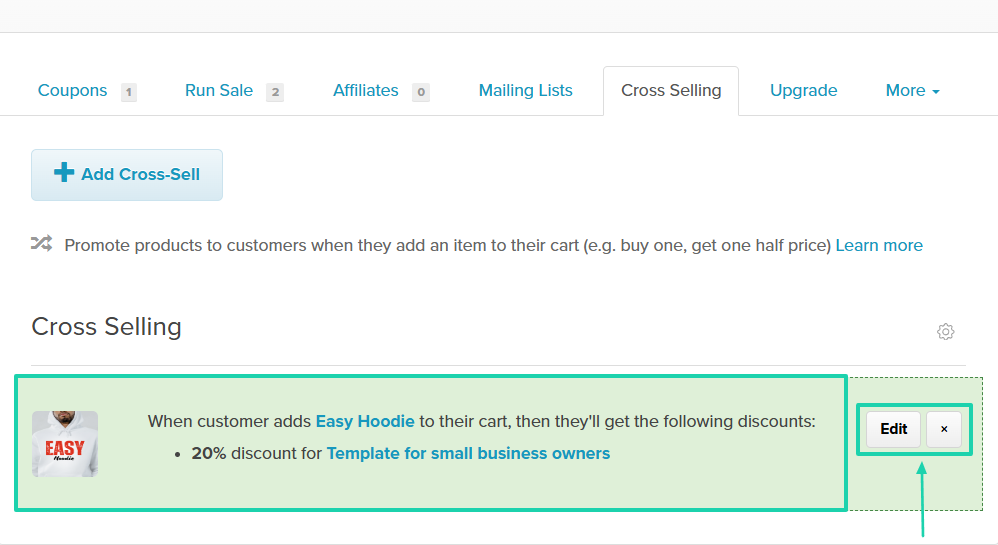Click the Easy Hoodie product thumbnail
Viewport: 998px width, 545px height.
(x=65, y=444)
